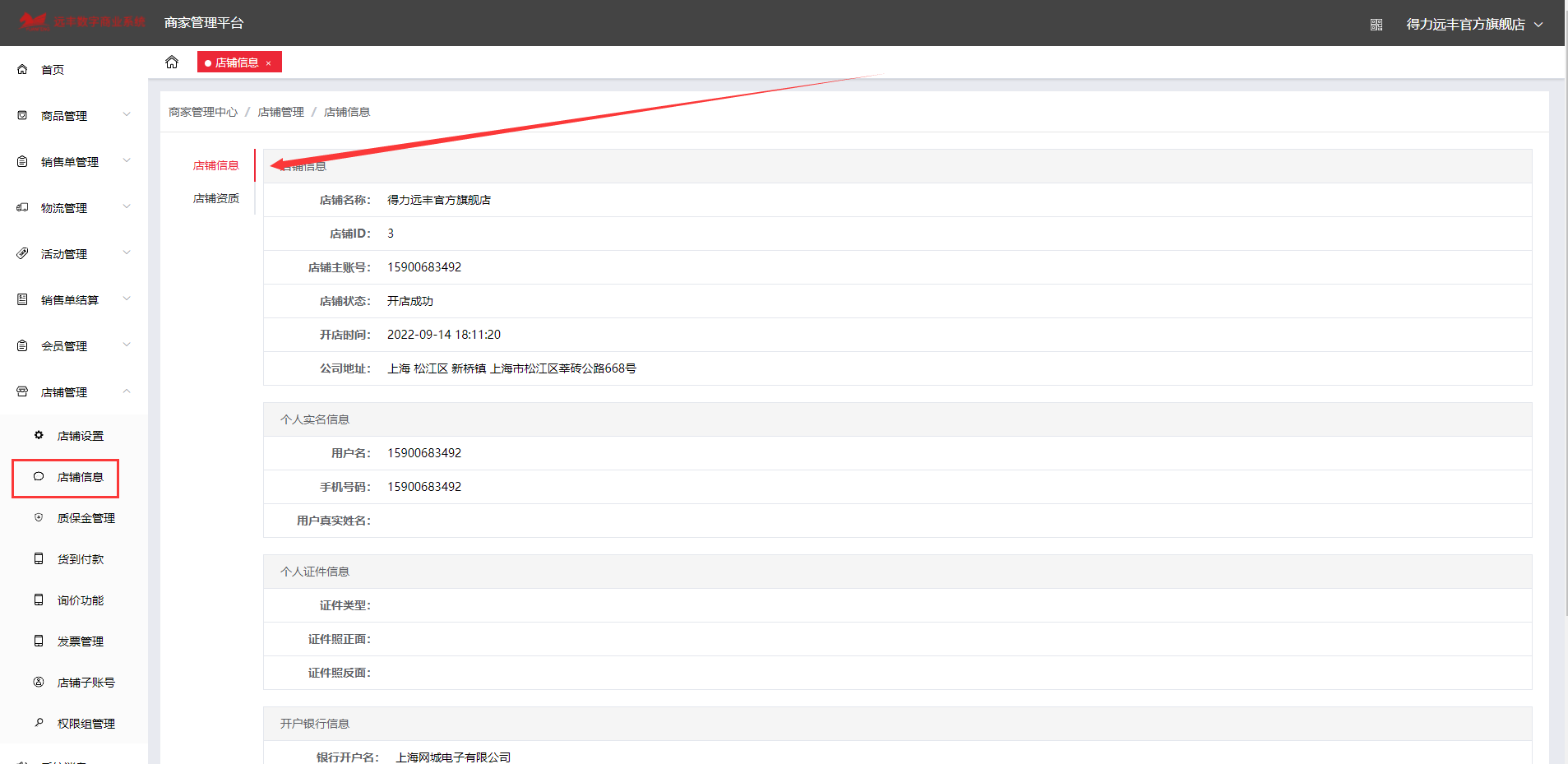Click the 商家管理平台 header title

pyautogui.click(x=204, y=23)
